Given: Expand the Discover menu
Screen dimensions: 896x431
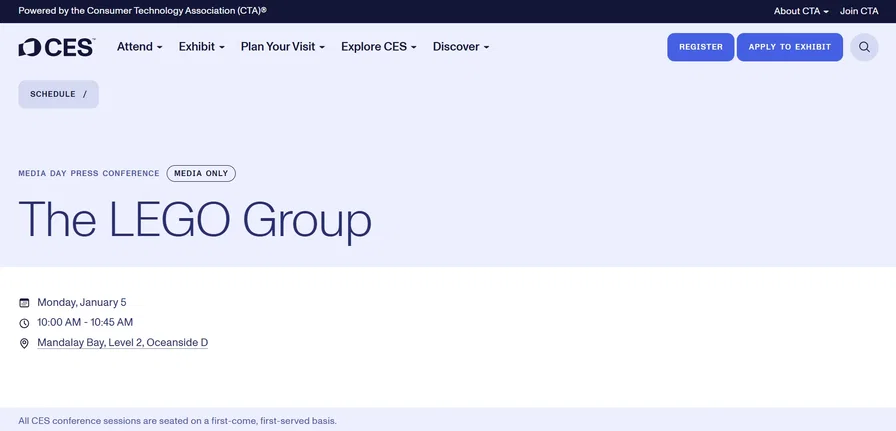Looking at the screenshot, I should tap(461, 47).
